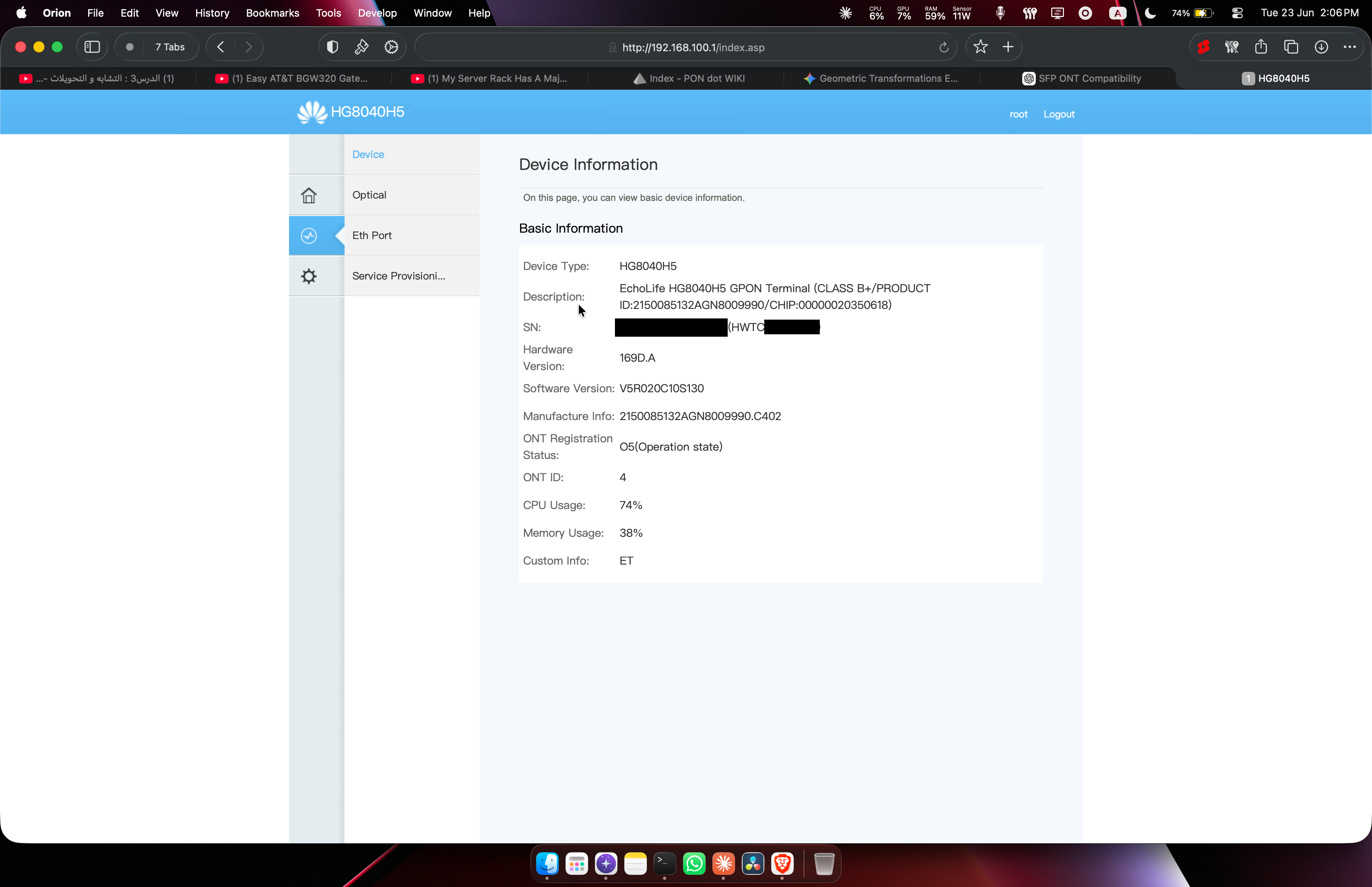Click the menu bar date and time
Image resolution: width=1372 pixels, height=887 pixels.
[1309, 13]
